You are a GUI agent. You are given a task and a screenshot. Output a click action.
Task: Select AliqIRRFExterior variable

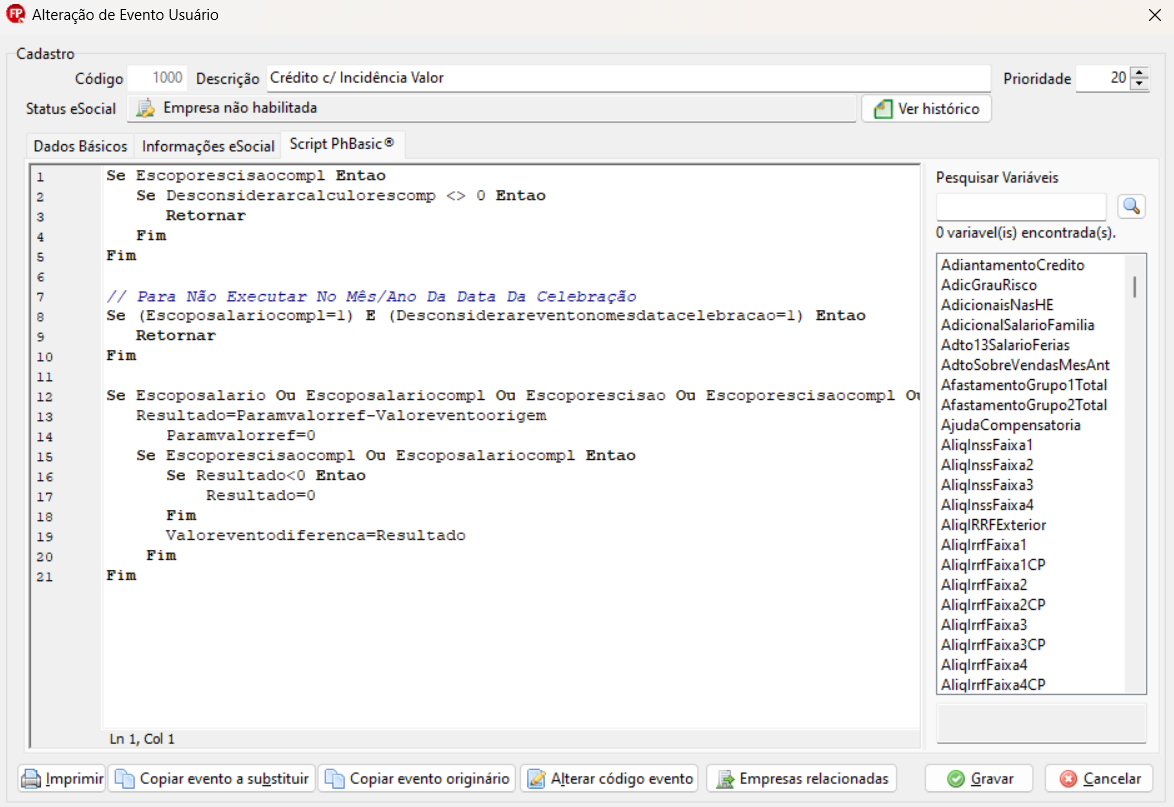993,525
